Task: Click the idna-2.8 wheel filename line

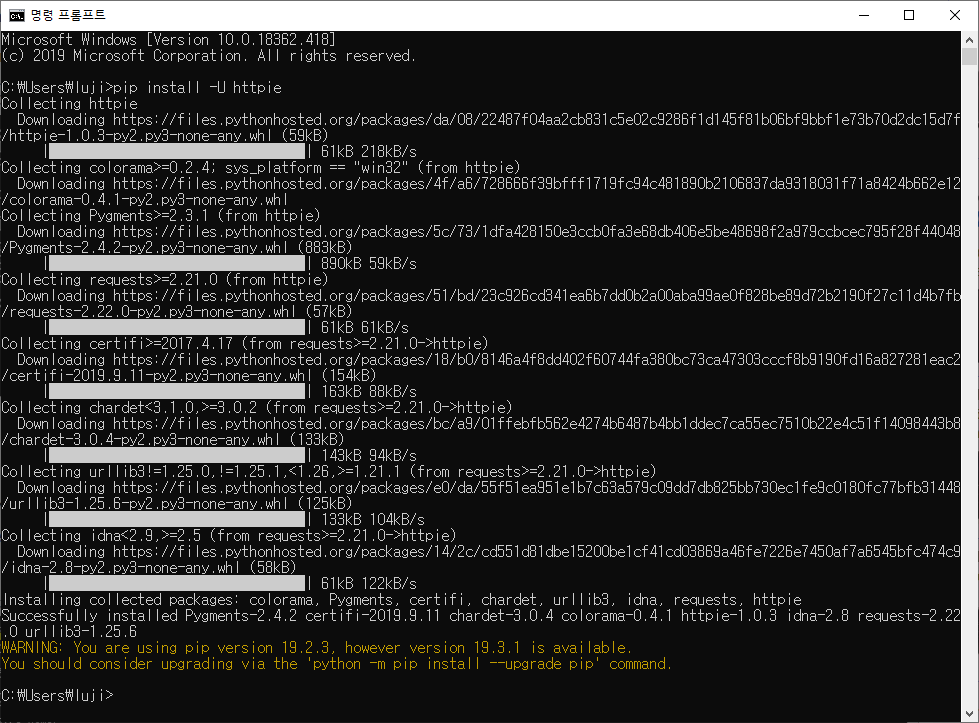Action: tap(149, 568)
